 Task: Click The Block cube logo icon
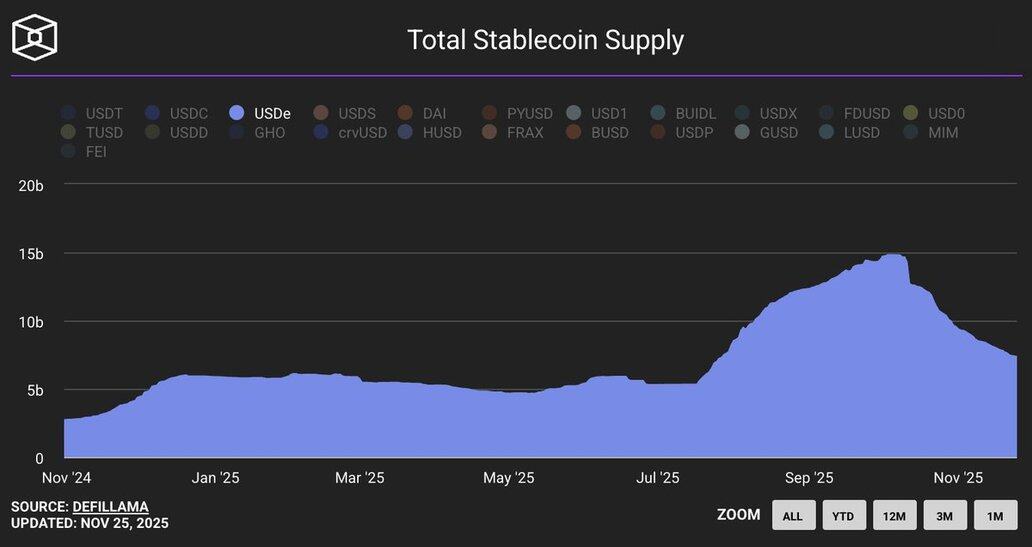[x=34, y=38]
